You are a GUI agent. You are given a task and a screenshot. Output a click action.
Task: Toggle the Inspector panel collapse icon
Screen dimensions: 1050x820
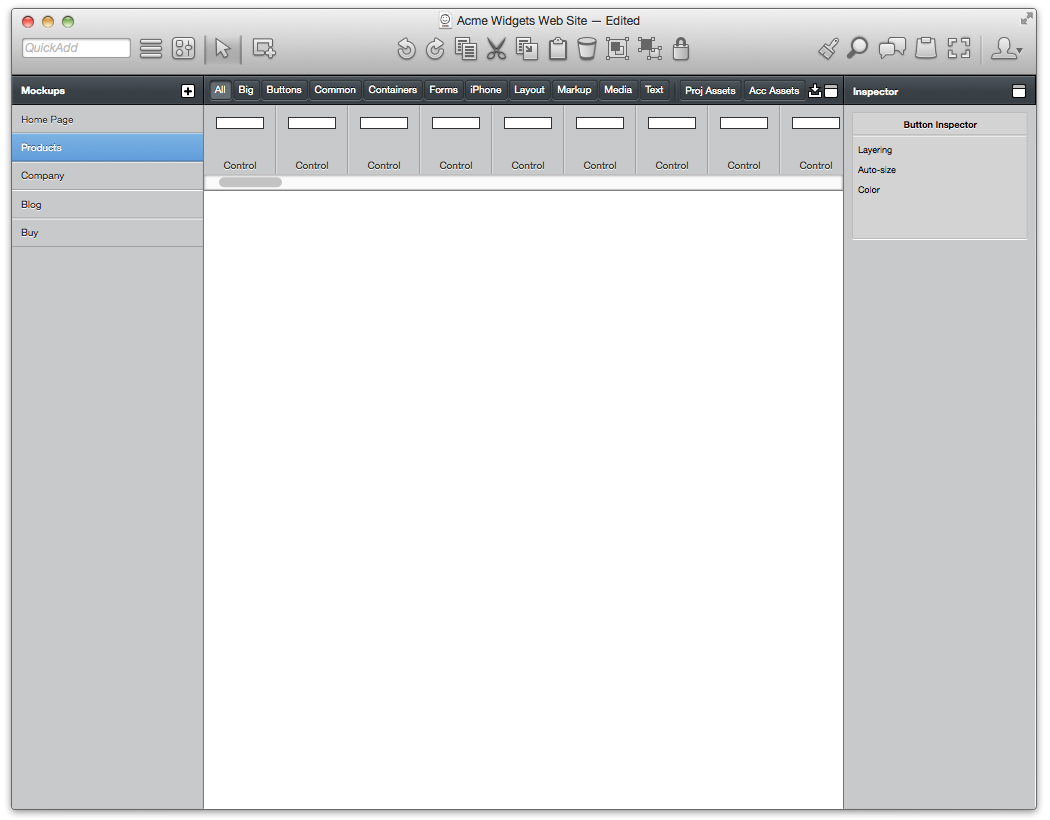(1019, 91)
